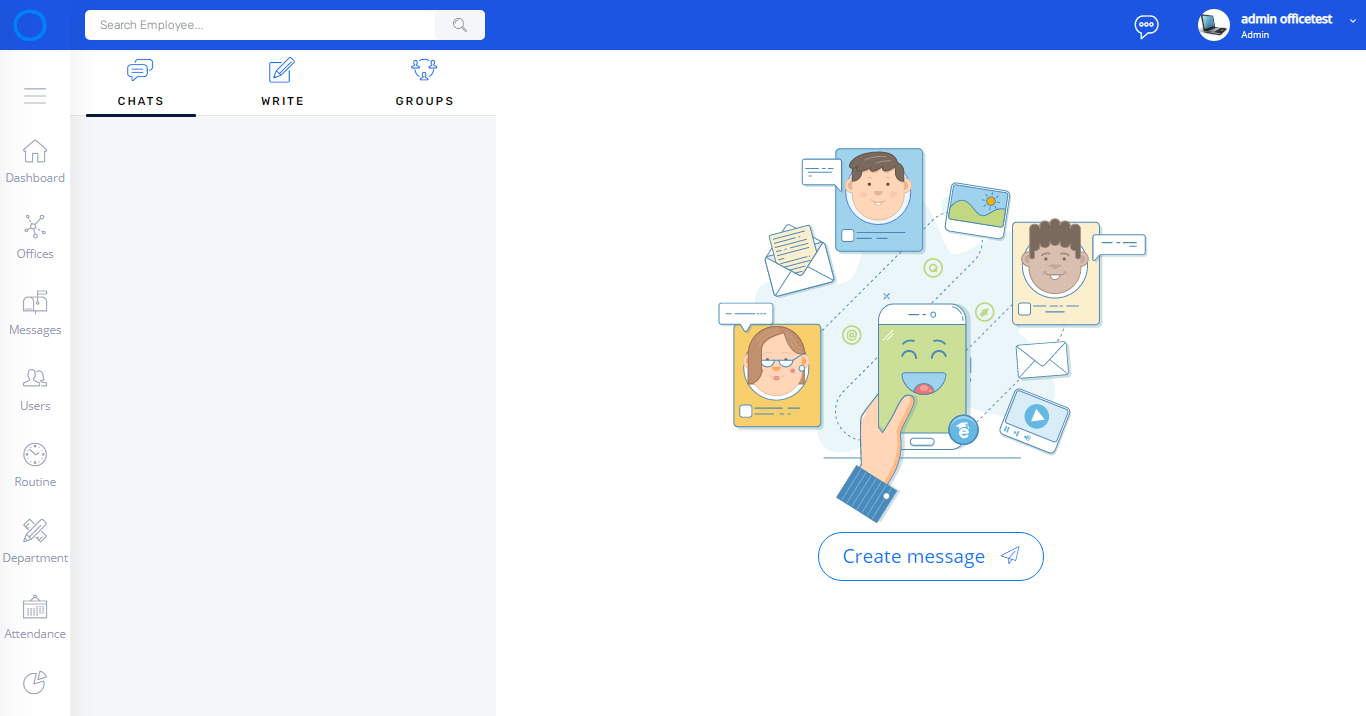The height and width of the screenshot is (716, 1366).
Task: Switch to the Write tab
Action: 282,84
